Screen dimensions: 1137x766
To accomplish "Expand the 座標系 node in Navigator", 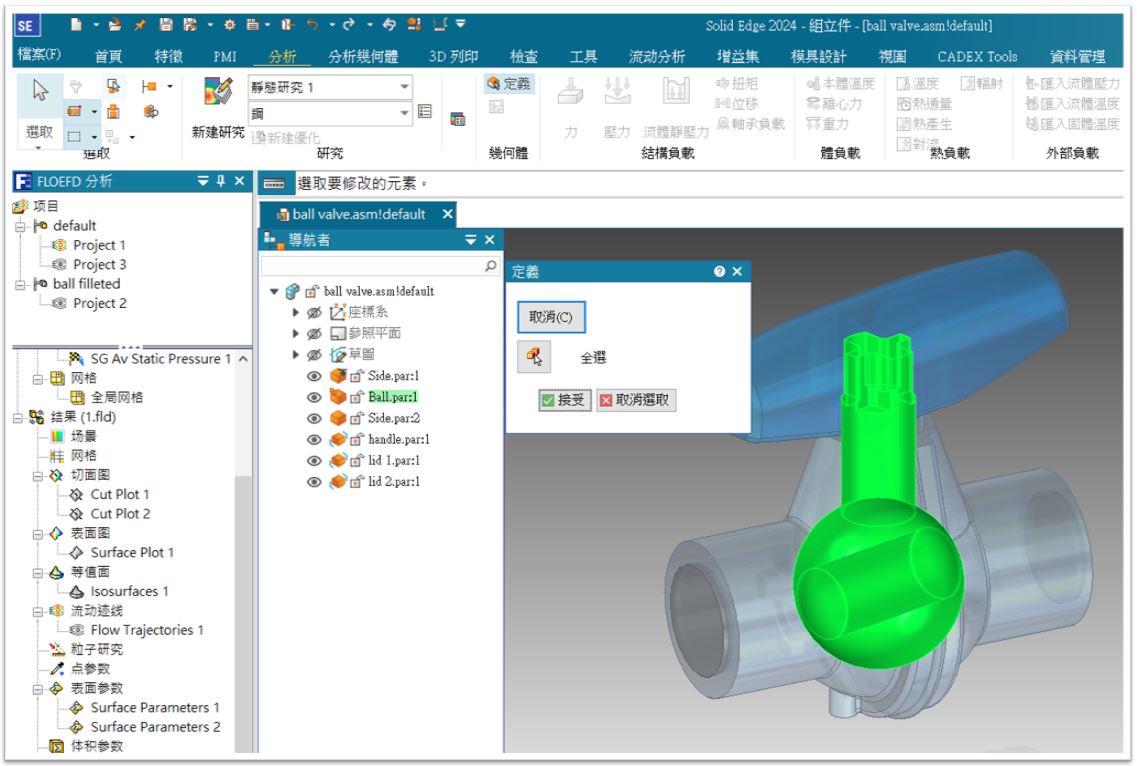I will click(295, 313).
